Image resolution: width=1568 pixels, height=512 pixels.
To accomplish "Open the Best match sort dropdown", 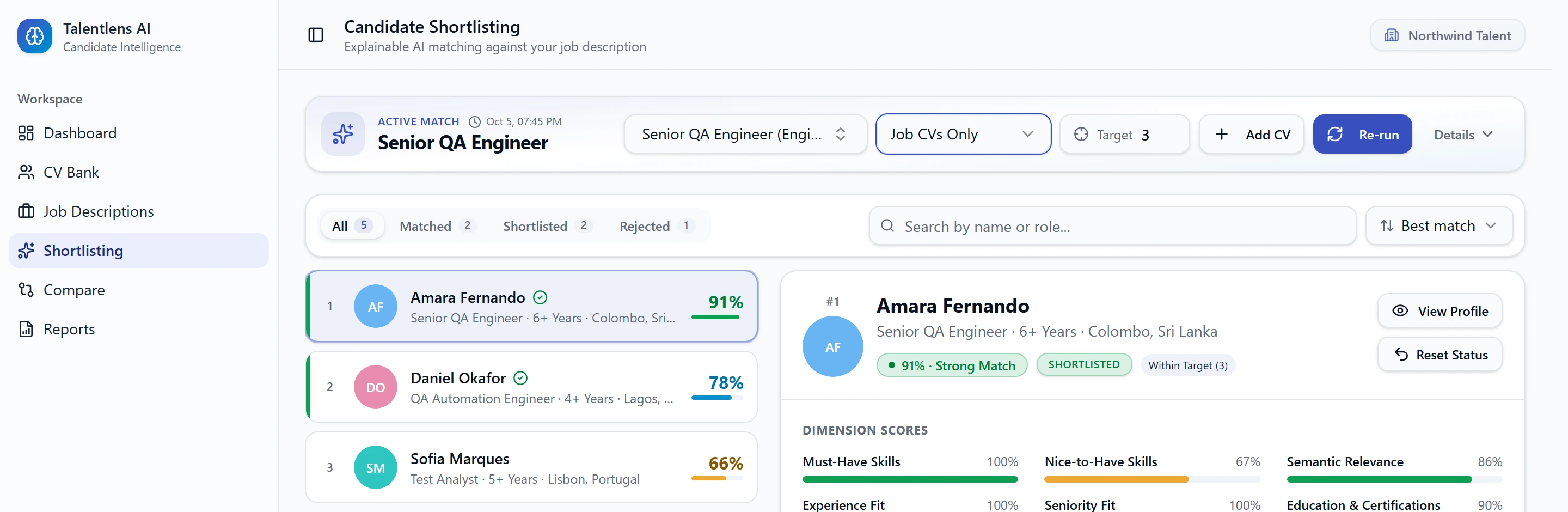I will coord(1439,226).
